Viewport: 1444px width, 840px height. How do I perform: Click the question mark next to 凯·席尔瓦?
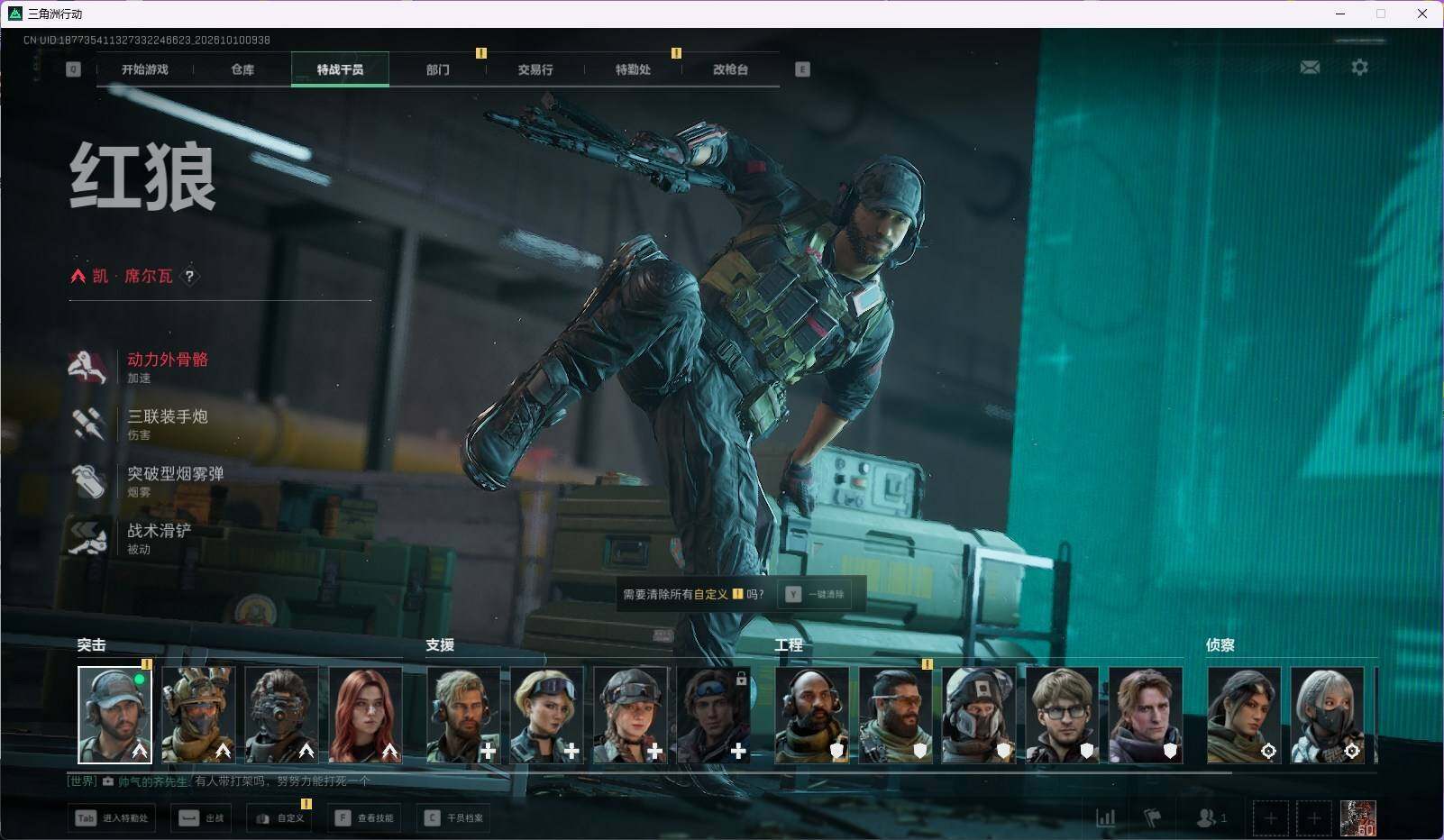click(x=189, y=277)
